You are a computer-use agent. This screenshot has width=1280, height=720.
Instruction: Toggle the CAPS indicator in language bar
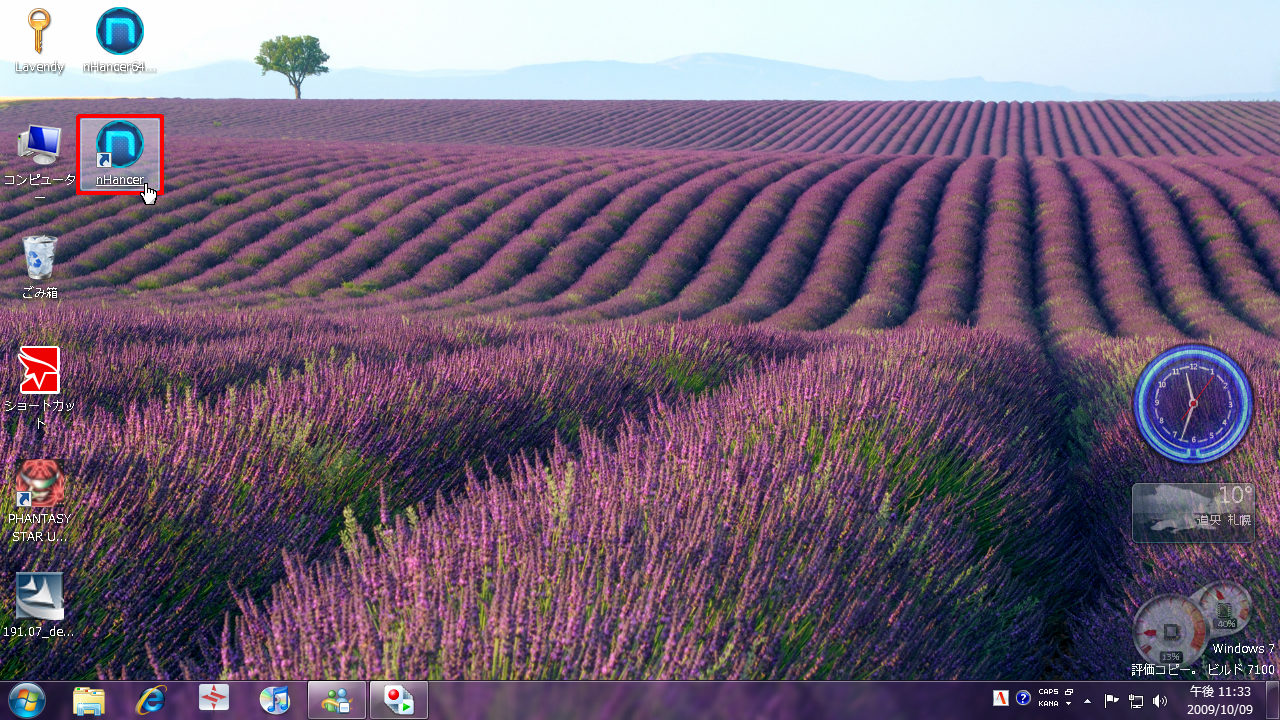tap(1048, 692)
